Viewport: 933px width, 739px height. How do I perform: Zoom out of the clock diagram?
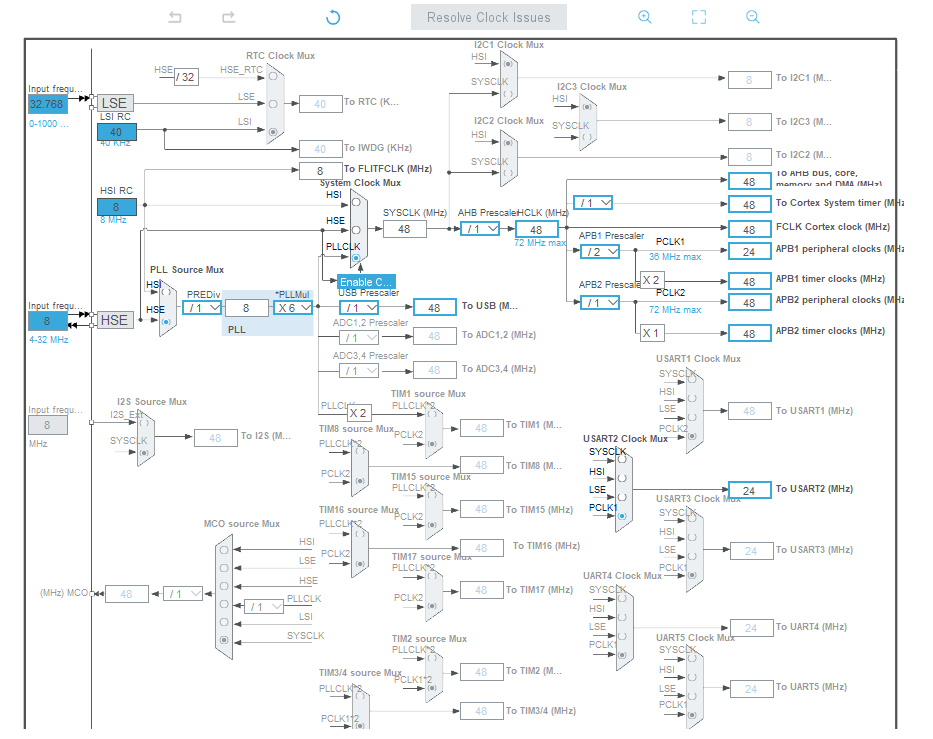pos(750,17)
